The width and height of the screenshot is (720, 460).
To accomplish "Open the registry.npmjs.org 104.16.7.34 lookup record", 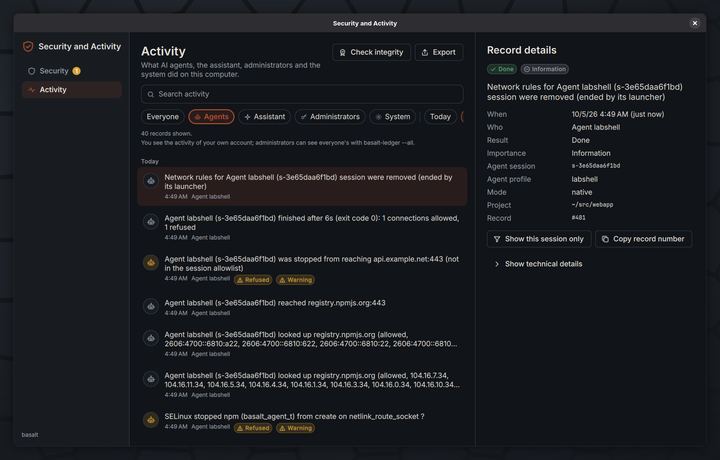I will click(302, 385).
